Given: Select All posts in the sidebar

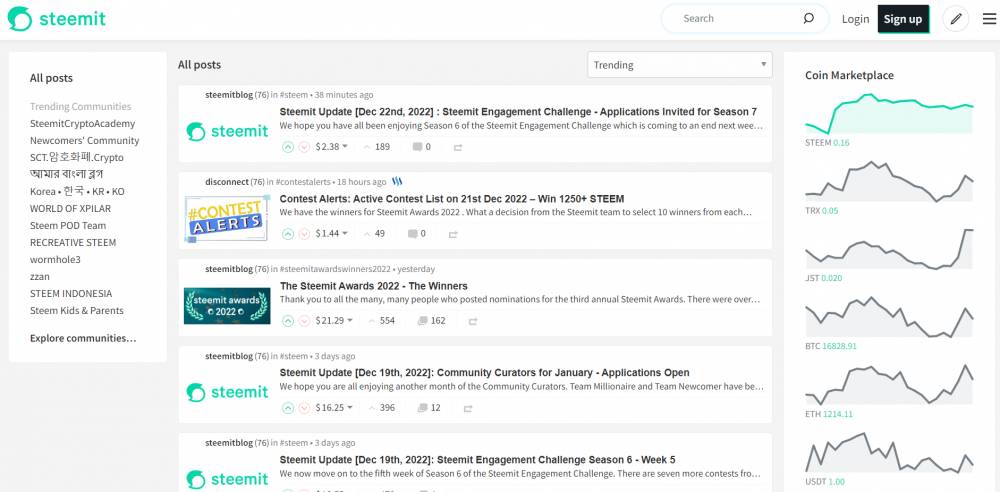Looking at the screenshot, I should 51,78.
